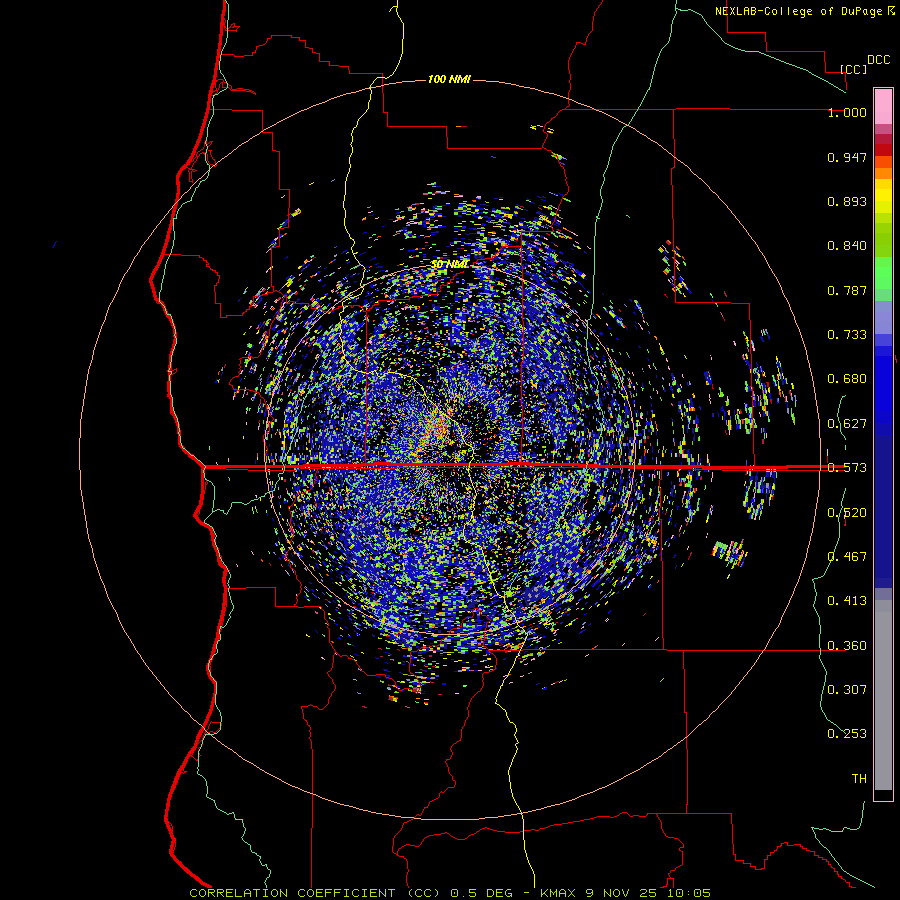Pick the lavender color bar segment
This screenshot has height=900, width=900.
[883, 317]
